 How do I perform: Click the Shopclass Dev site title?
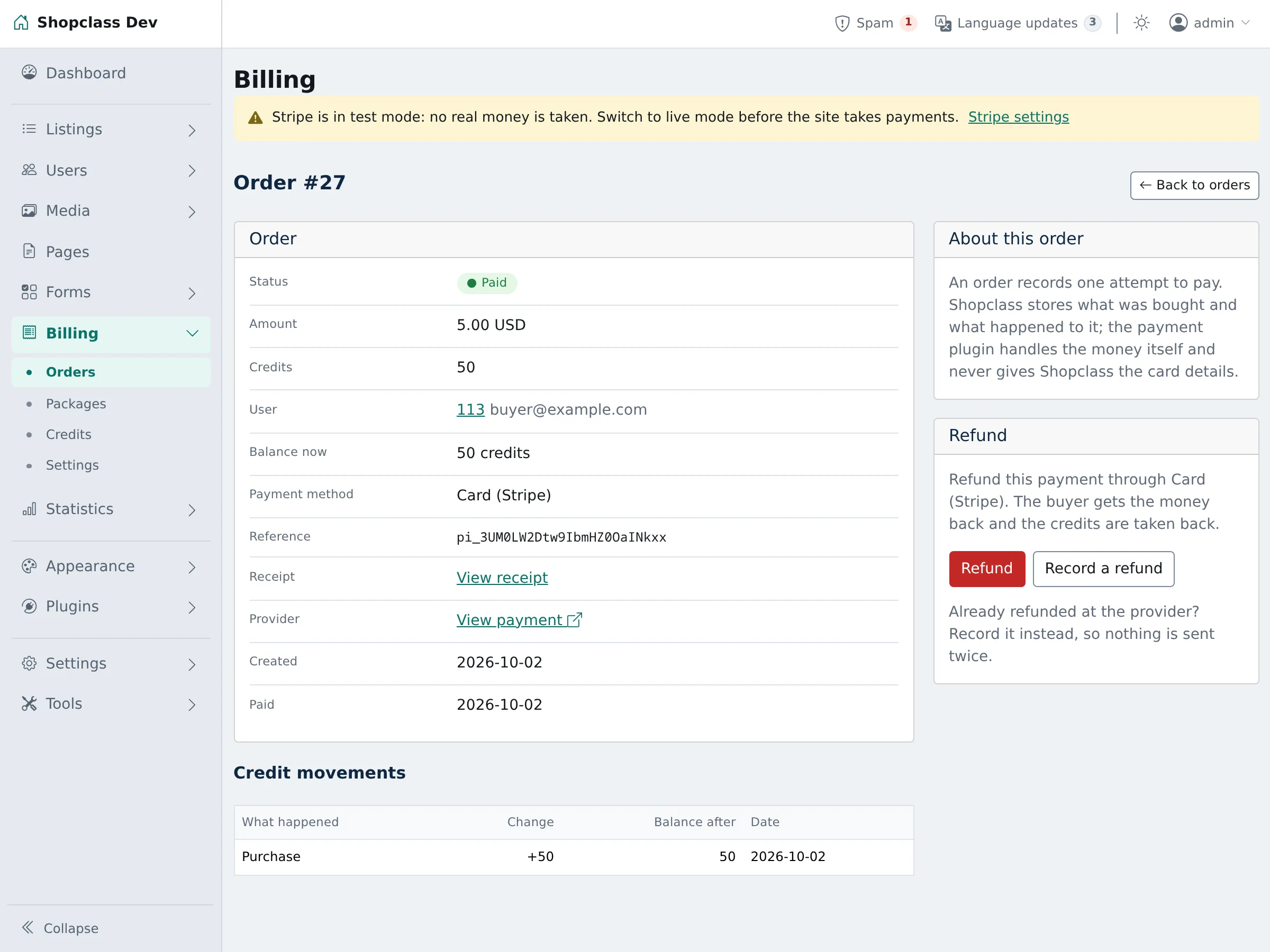click(x=97, y=22)
